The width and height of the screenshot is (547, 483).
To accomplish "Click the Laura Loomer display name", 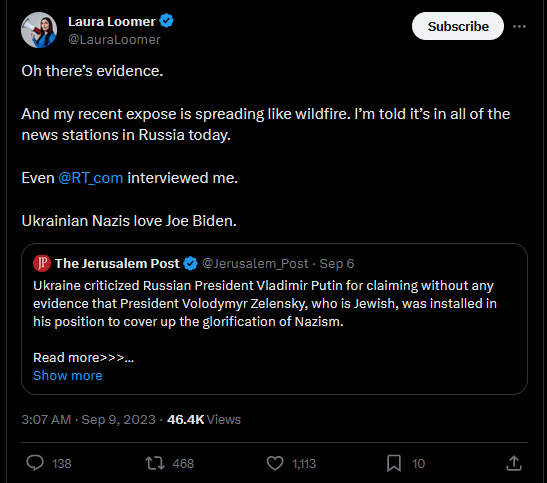I will coord(112,21).
